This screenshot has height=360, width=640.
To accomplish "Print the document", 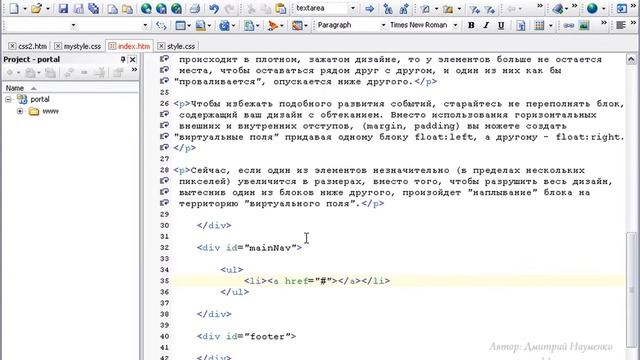I will tap(195, 8).
